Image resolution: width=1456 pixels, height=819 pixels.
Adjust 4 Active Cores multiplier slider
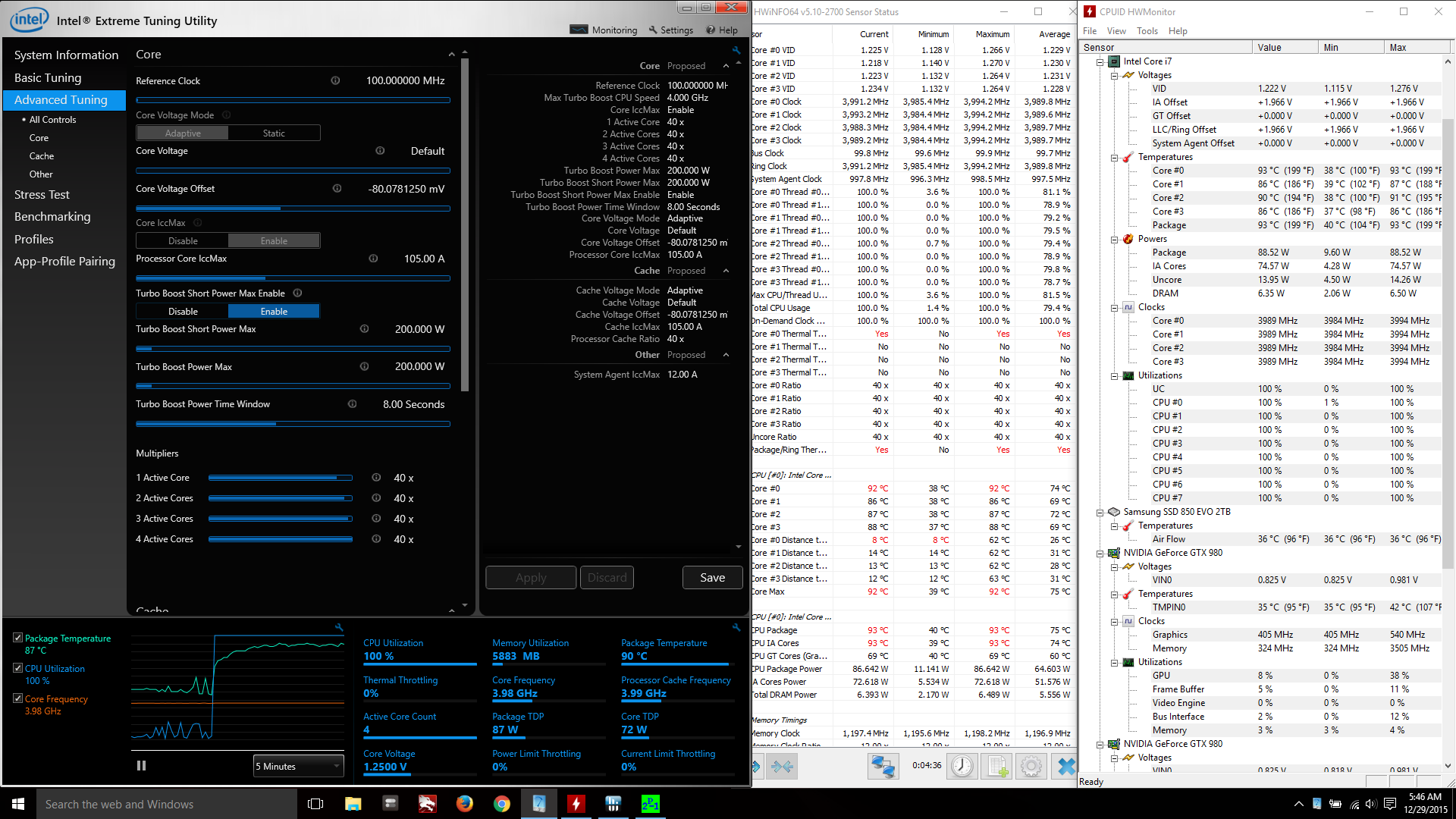coord(281,539)
